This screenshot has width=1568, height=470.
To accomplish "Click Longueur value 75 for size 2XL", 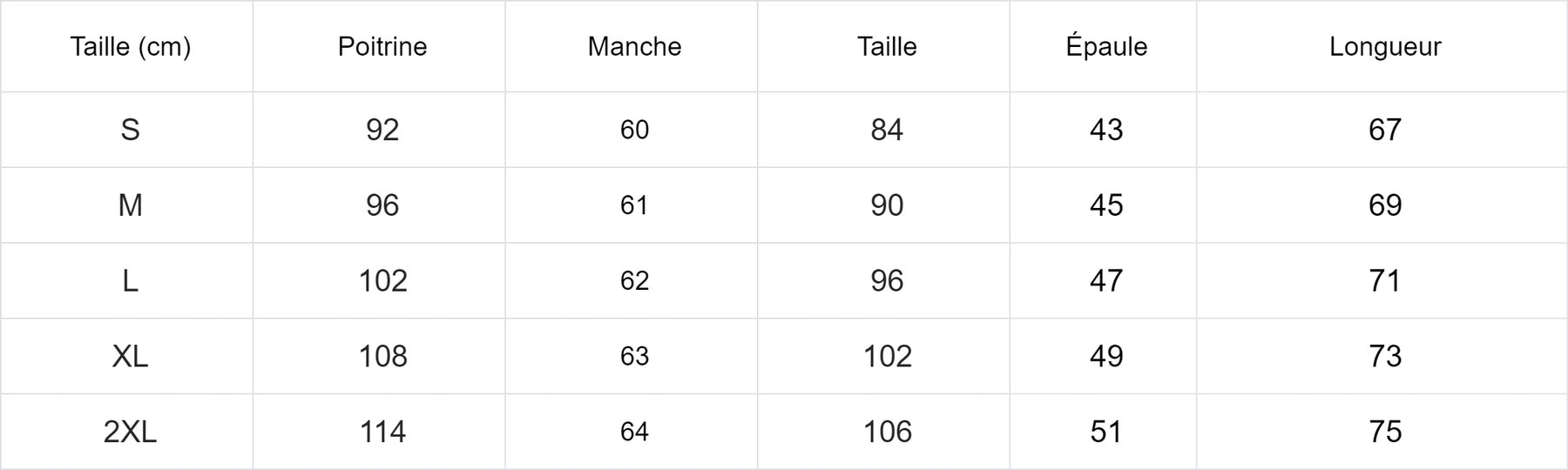I will 1385,432.
